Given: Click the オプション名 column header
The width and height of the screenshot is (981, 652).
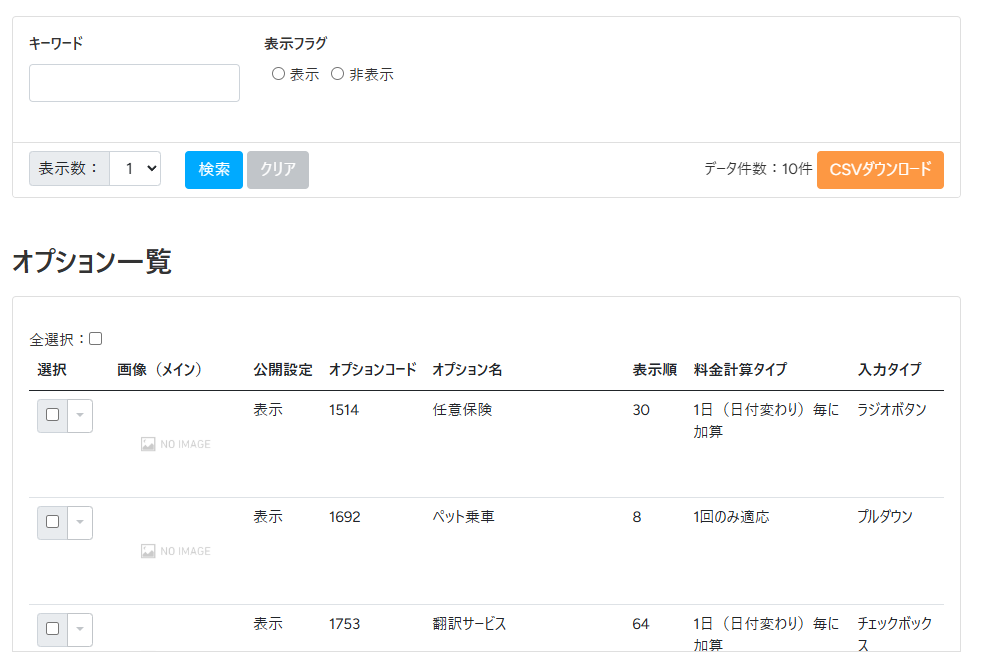Looking at the screenshot, I should (x=467, y=370).
